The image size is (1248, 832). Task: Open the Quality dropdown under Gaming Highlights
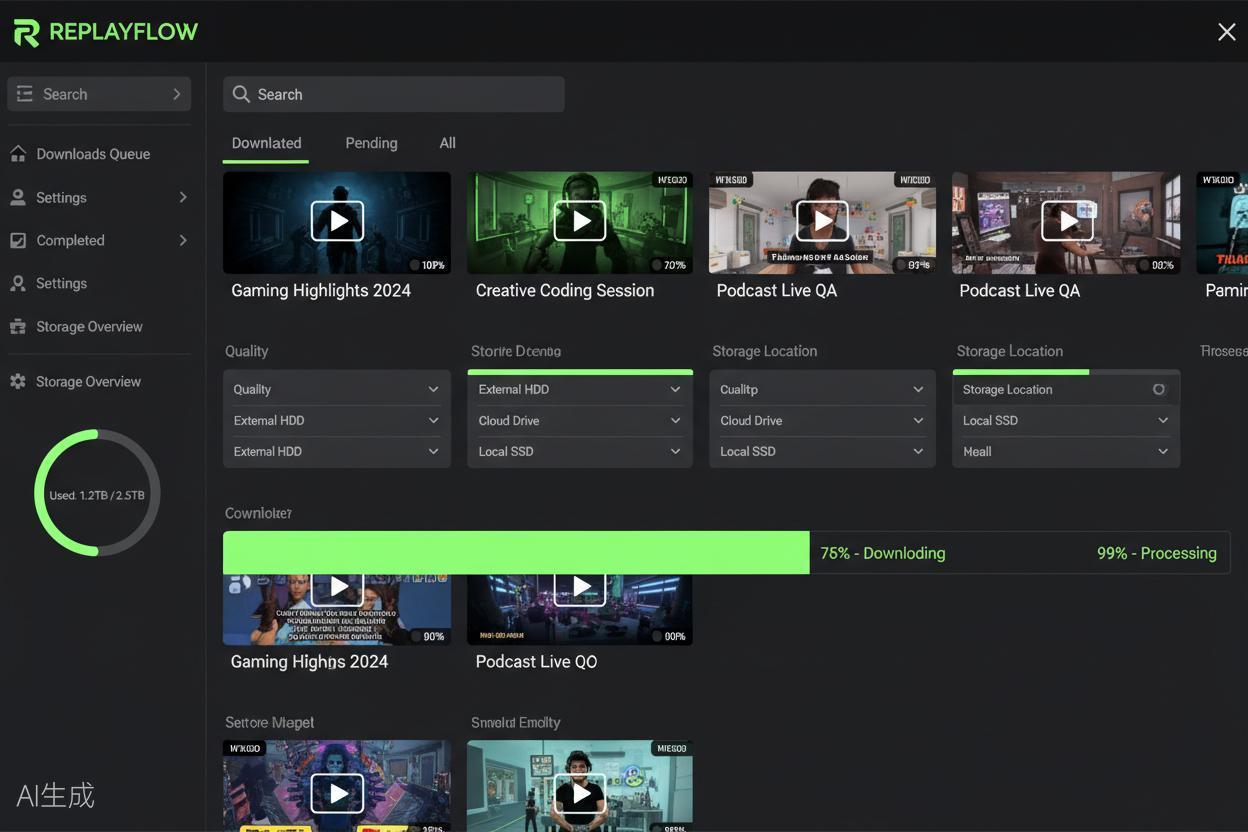(x=337, y=389)
